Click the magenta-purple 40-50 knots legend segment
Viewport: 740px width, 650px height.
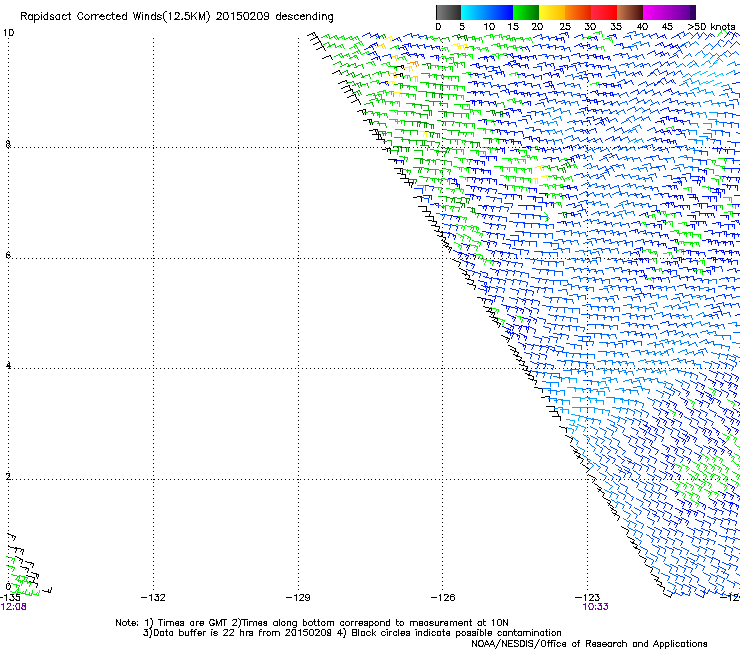coord(669,12)
